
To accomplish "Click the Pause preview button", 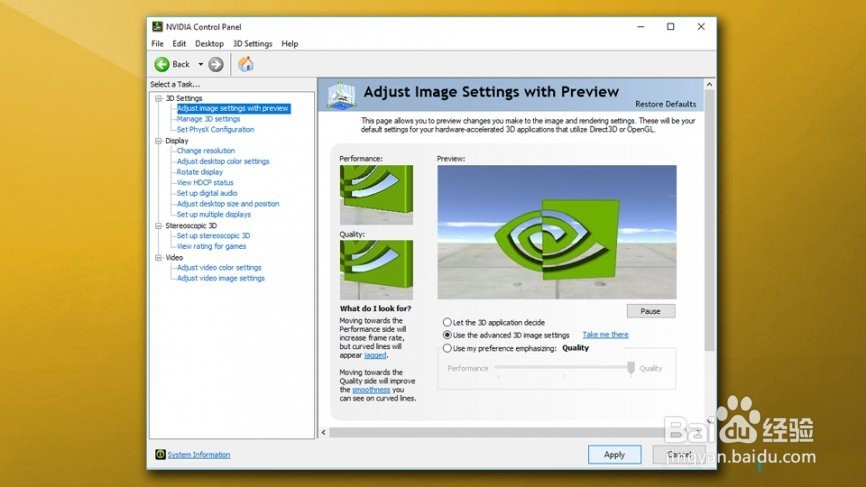I will [651, 311].
